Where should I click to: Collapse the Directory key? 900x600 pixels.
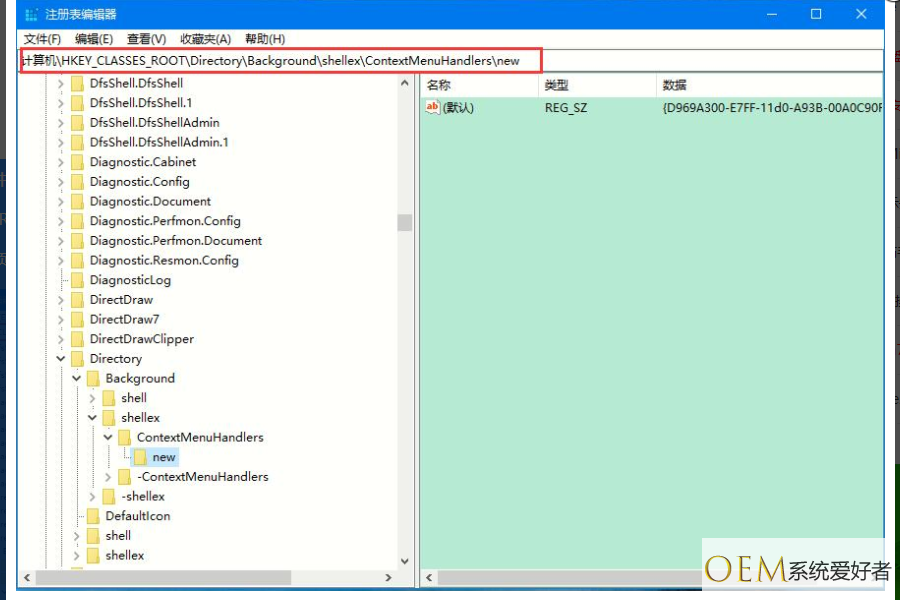[x=61, y=359]
